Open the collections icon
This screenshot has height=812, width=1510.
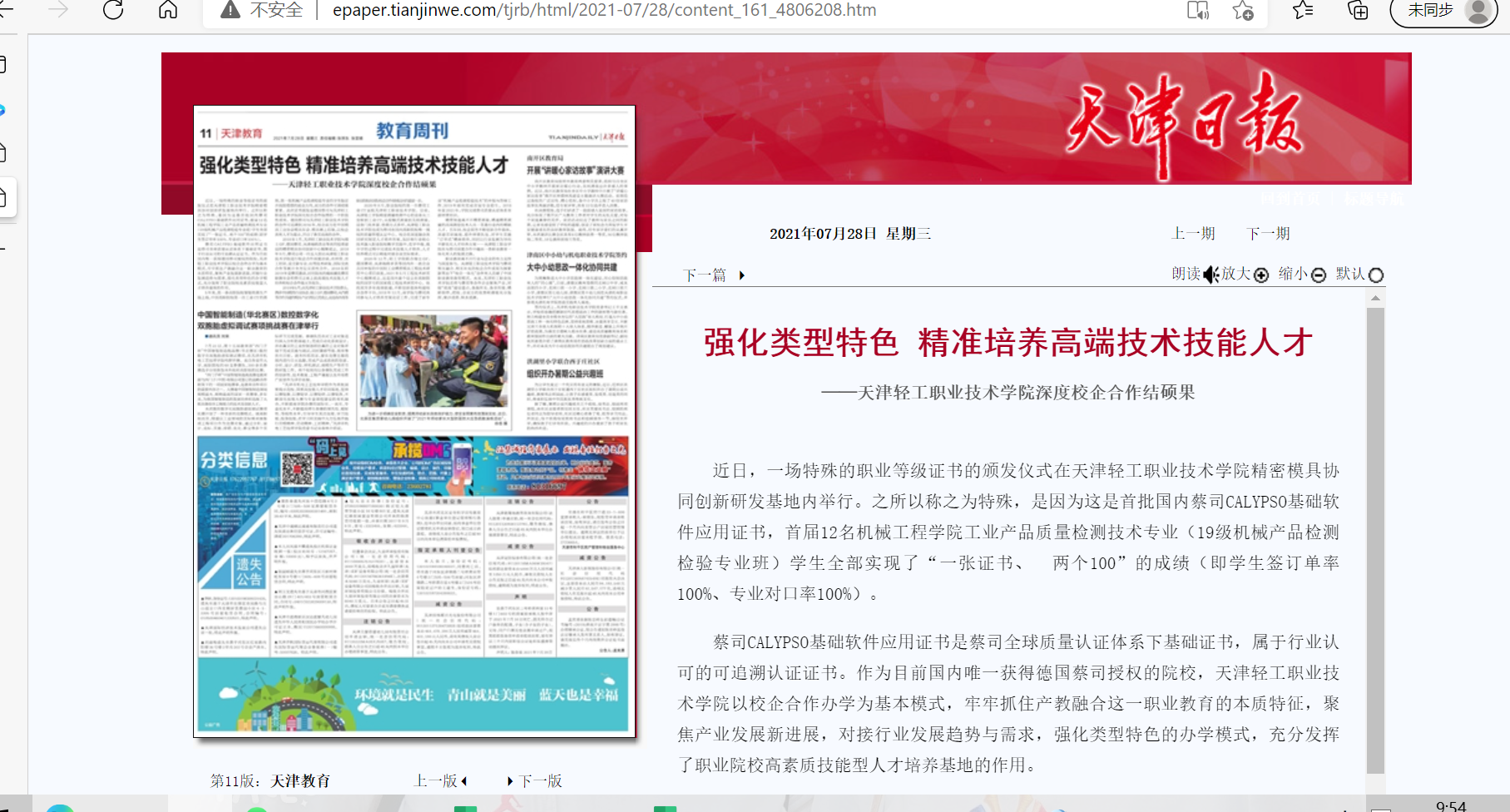pyautogui.click(x=1358, y=11)
